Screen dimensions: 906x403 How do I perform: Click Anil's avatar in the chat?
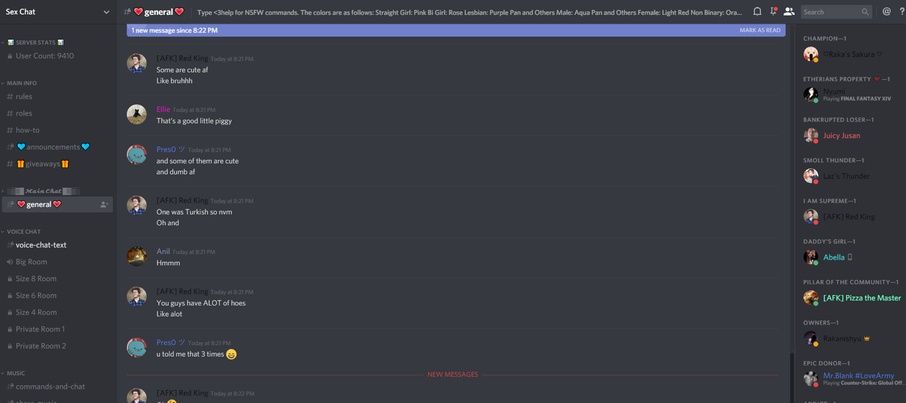(x=137, y=256)
